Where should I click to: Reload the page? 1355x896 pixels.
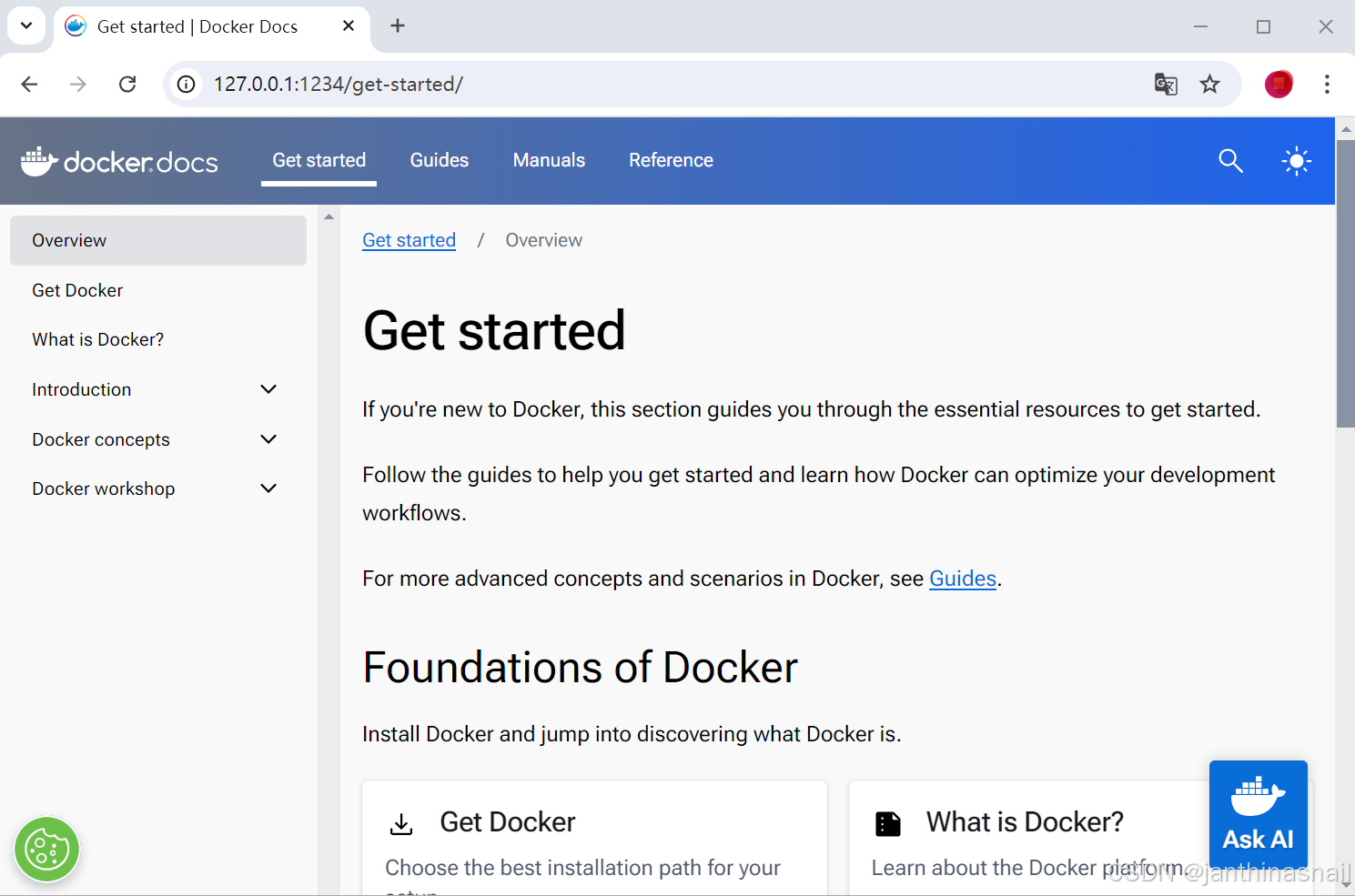point(127,85)
